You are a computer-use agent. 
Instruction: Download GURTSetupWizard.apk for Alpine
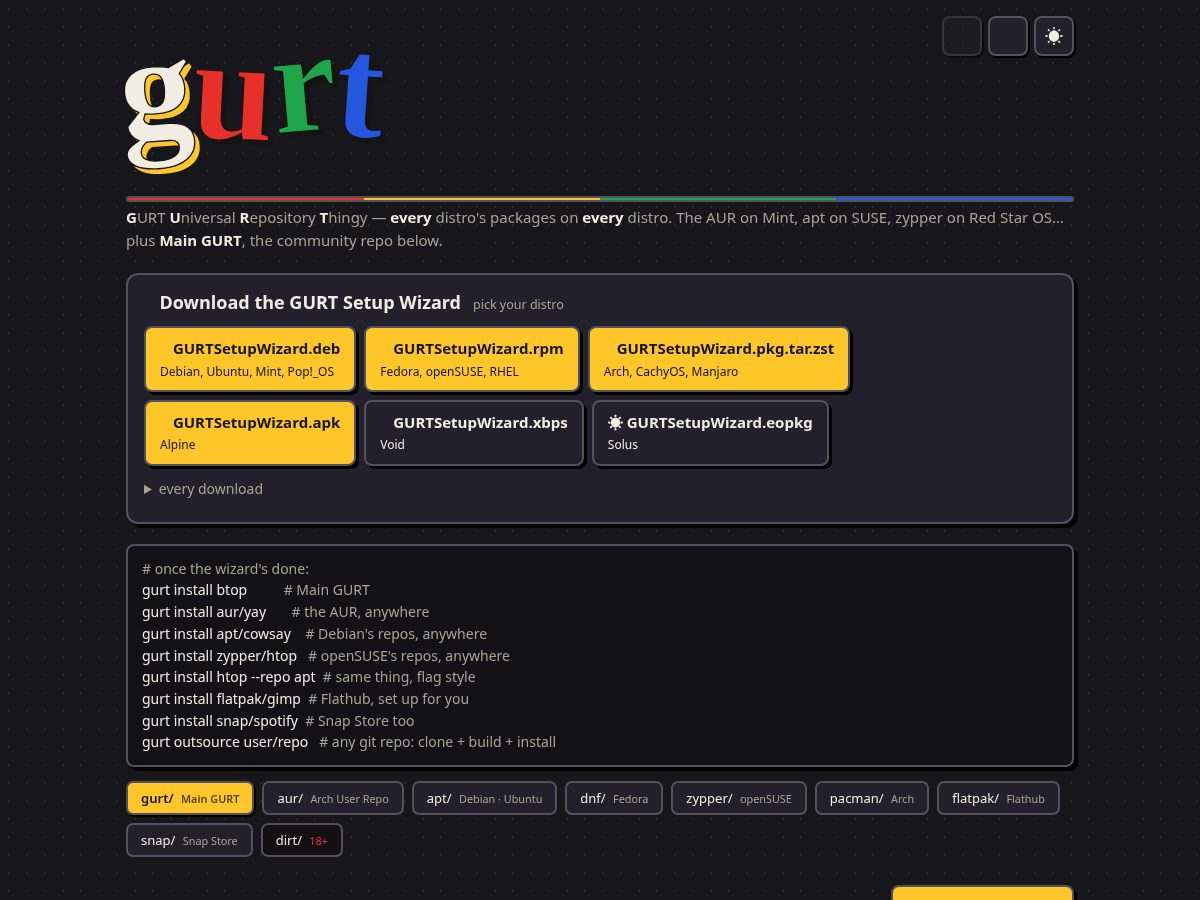point(250,433)
